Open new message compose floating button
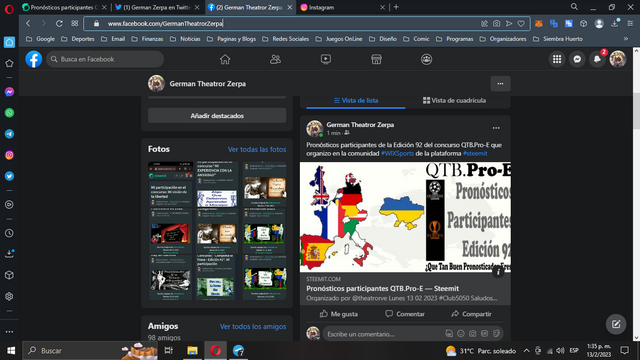Image resolution: width=640 pixels, height=360 pixels. (x=616, y=324)
